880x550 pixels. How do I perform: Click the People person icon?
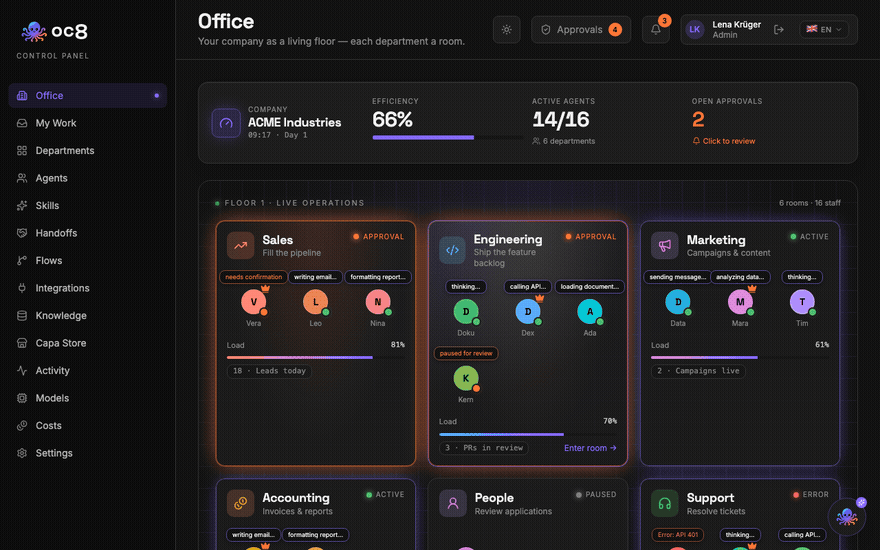[x=453, y=503]
